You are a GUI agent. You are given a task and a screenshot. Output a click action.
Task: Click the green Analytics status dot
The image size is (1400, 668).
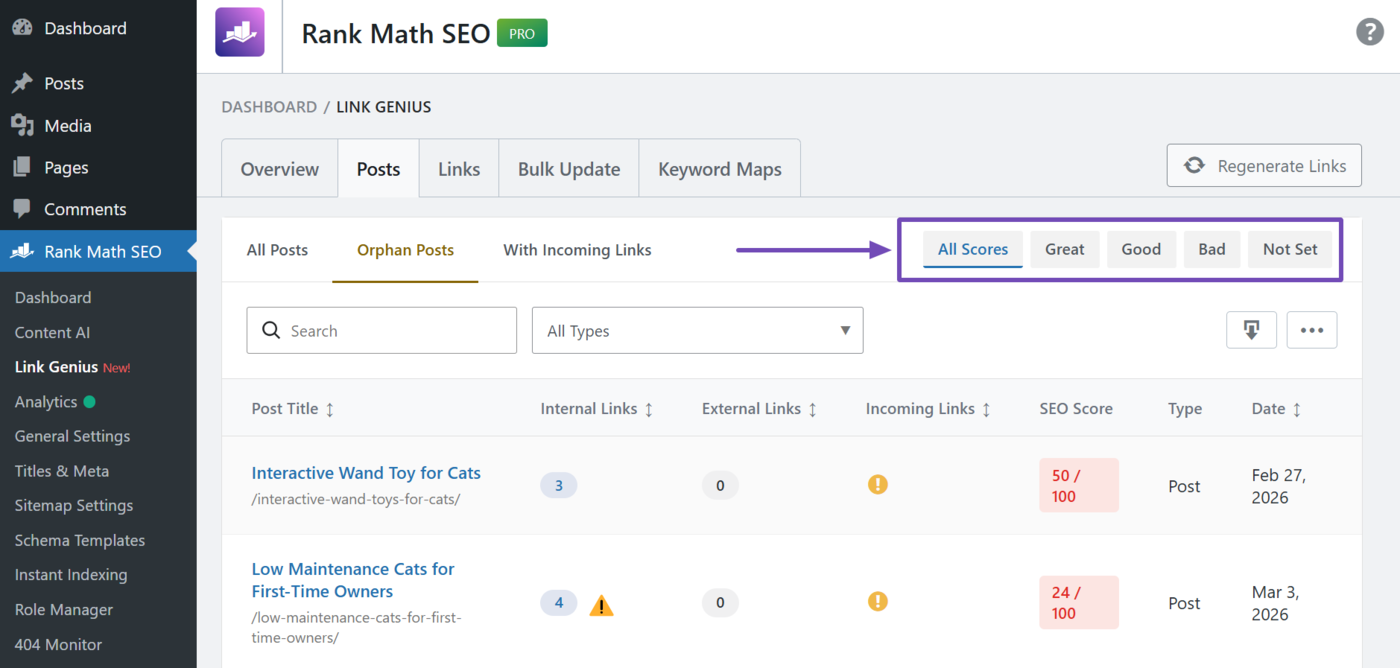(90, 402)
